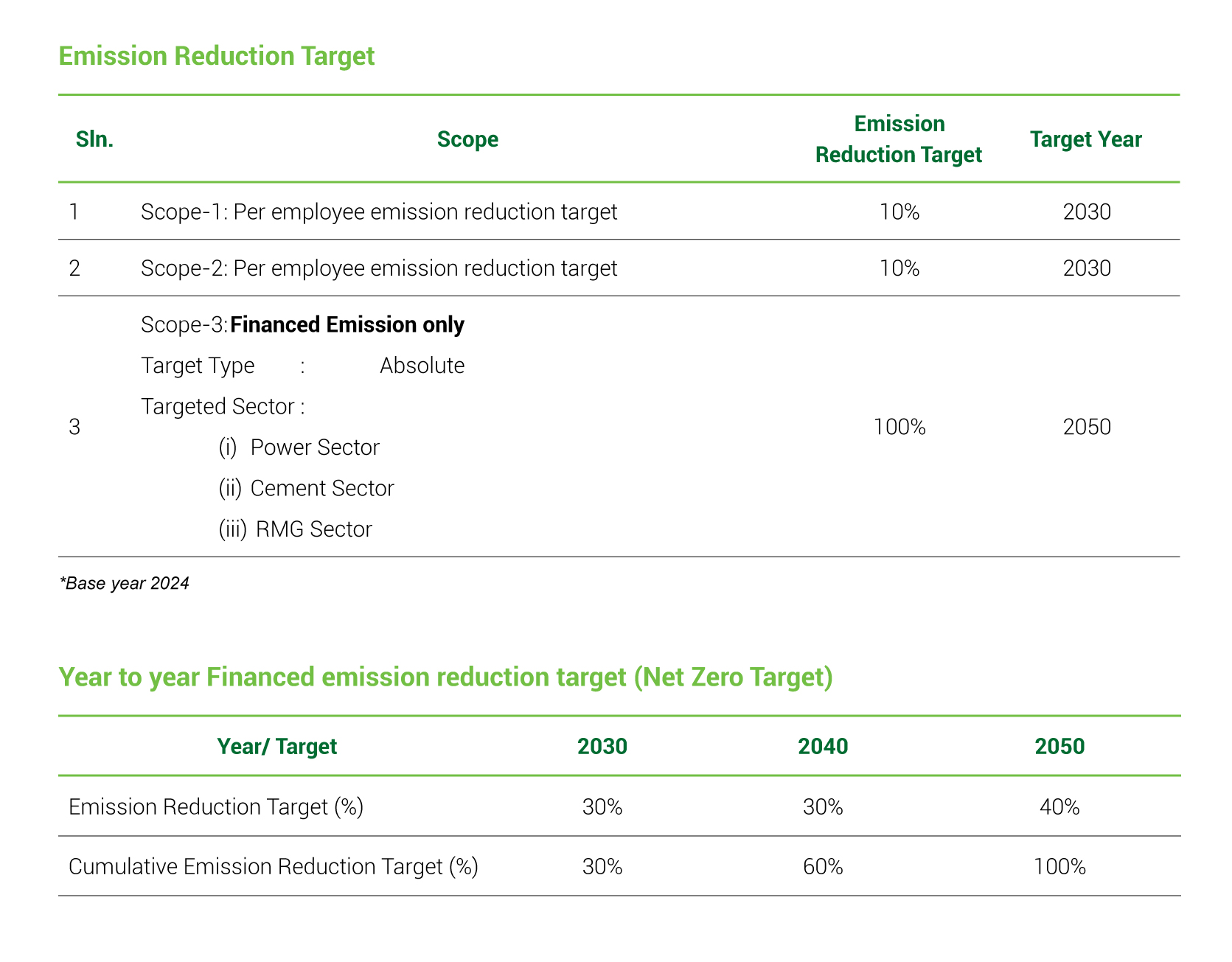The image size is (1232, 962).
Task: Click the 60% cumulative reduction value
Action: (823, 867)
